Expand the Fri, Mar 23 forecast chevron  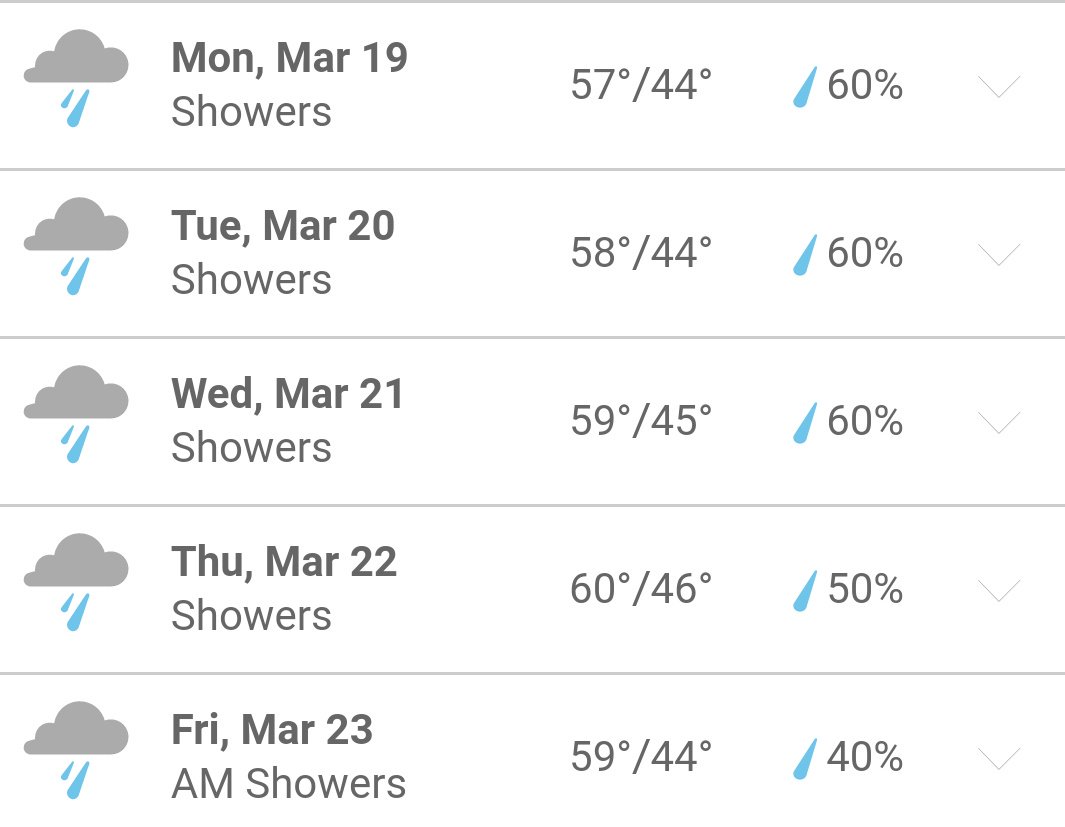[998, 758]
